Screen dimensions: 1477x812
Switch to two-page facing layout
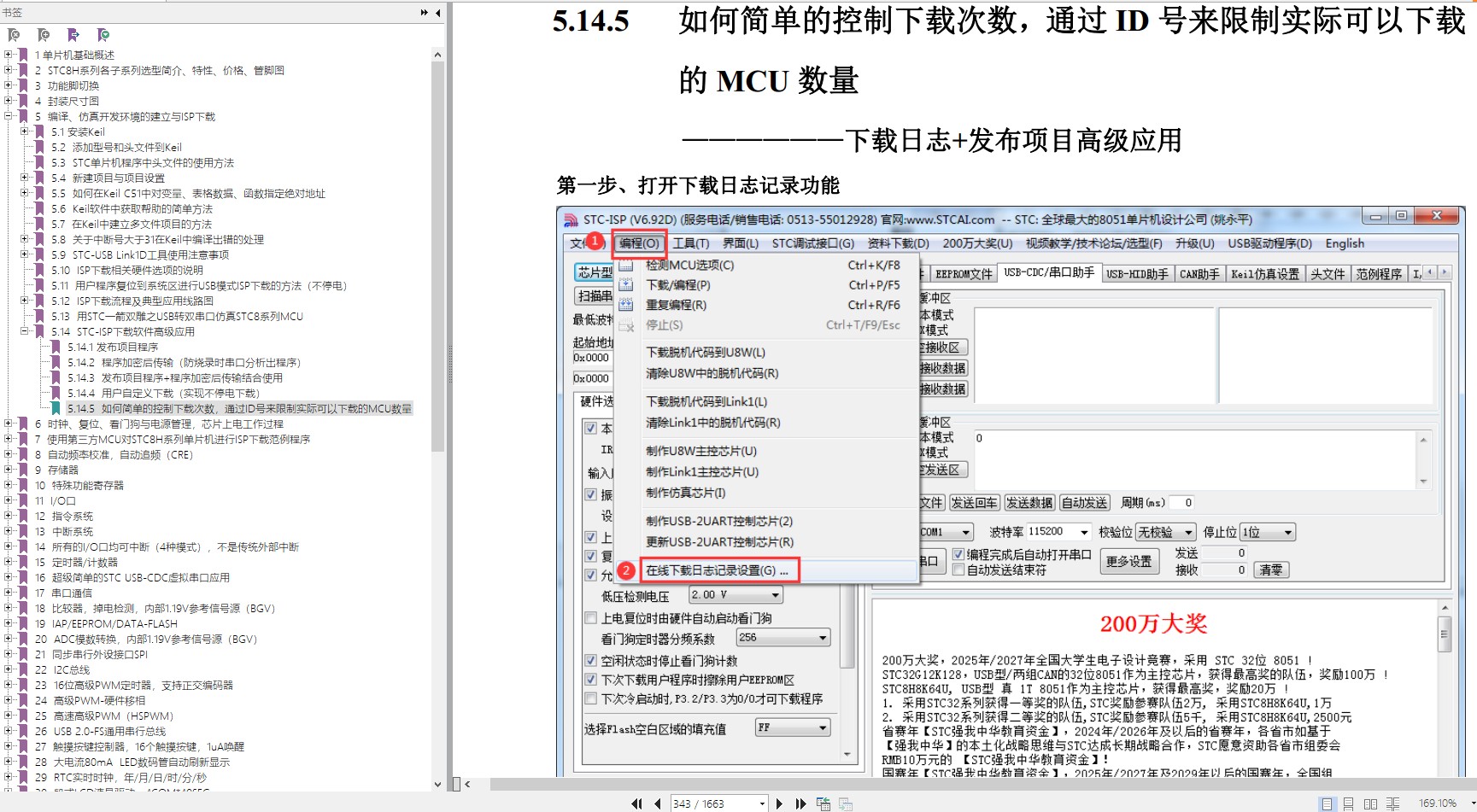pos(1371,803)
